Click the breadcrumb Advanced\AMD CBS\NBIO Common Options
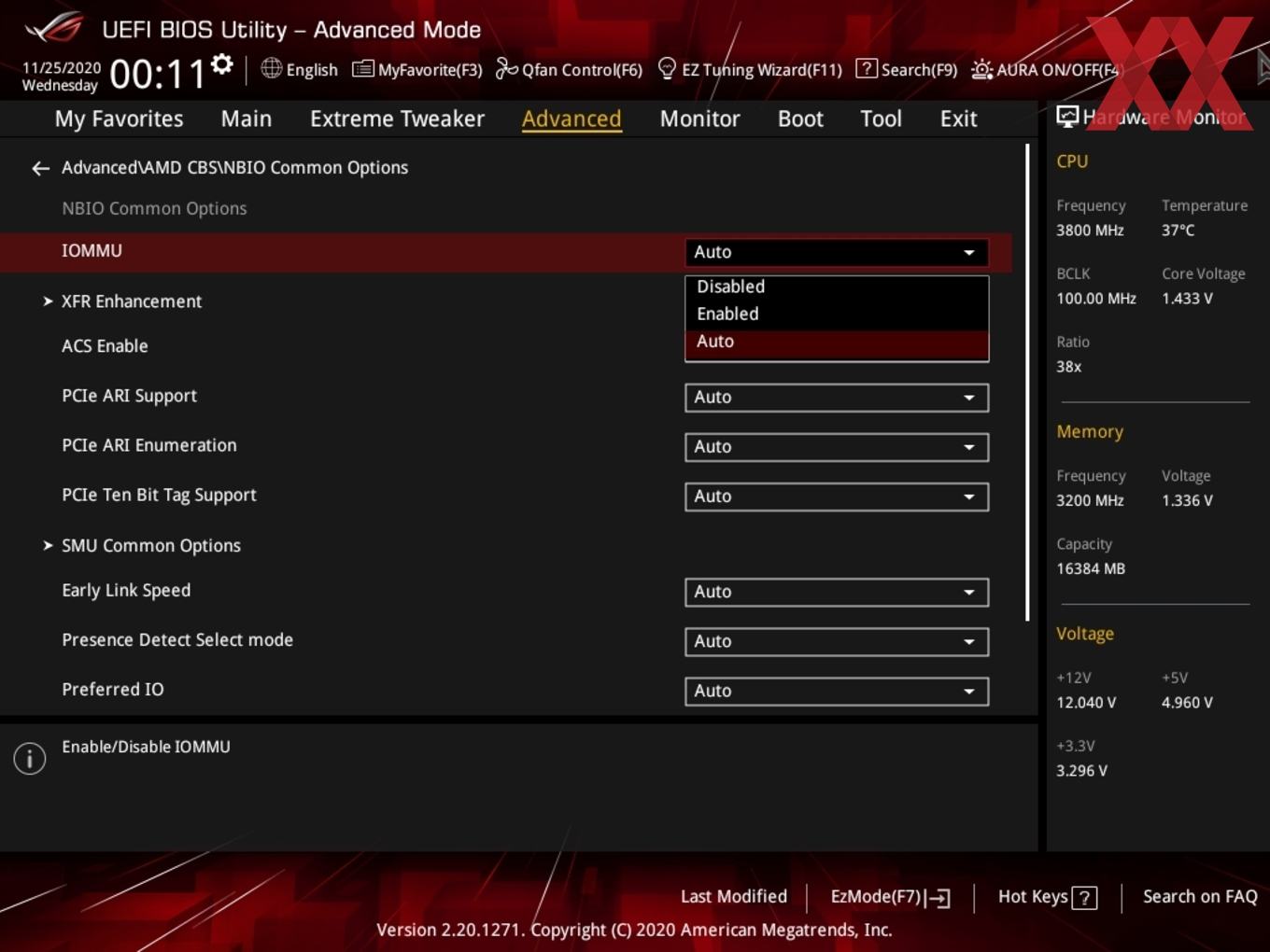This screenshot has width=1270, height=952. point(235,168)
